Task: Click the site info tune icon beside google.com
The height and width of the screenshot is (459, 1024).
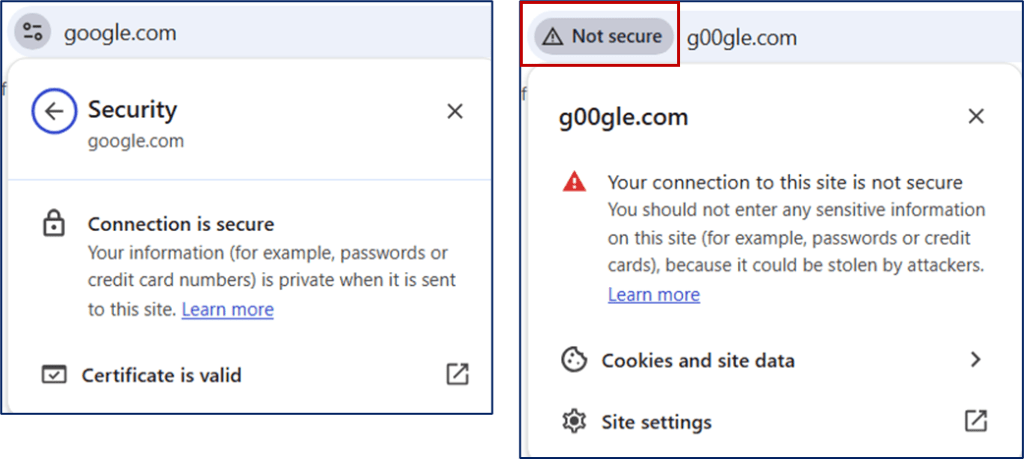Action: [x=33, y=32]
